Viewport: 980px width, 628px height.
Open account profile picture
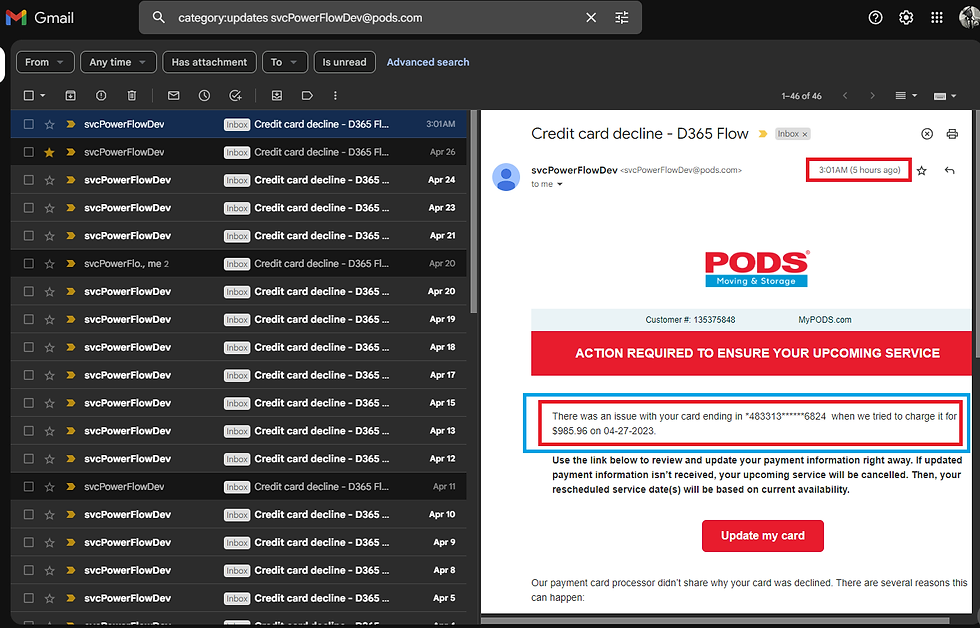point(969,17)
